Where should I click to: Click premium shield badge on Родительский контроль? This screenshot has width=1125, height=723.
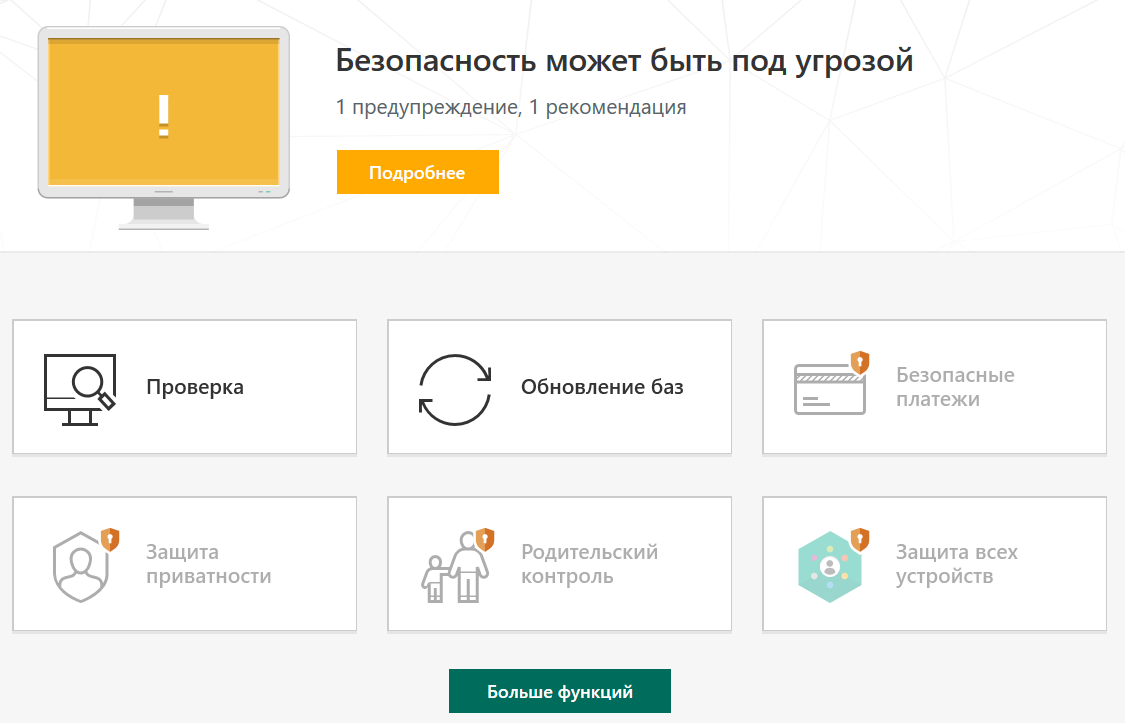tap(485, 539)
